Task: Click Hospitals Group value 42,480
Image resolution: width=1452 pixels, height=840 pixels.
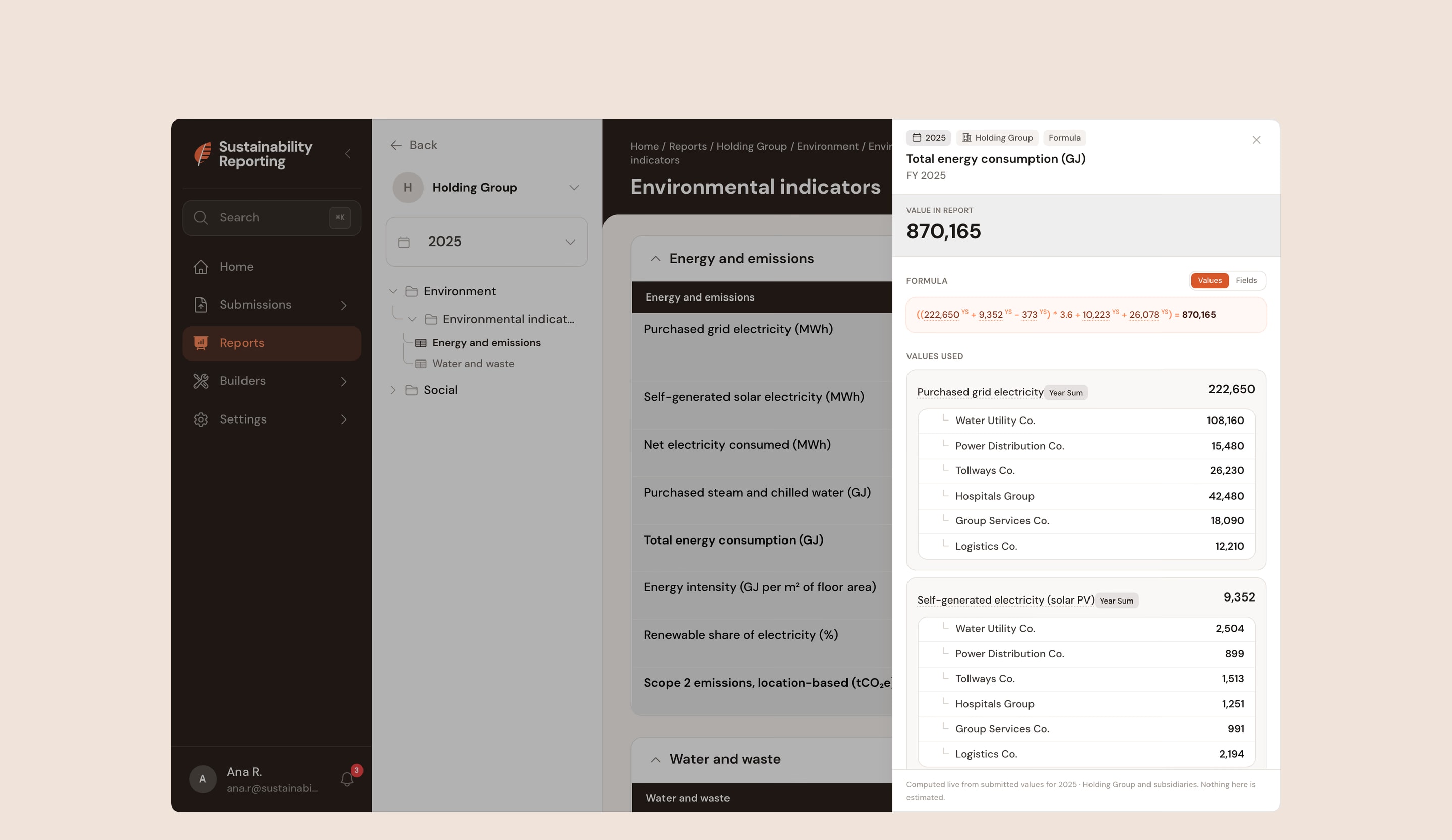Action: click(1226, 496)
